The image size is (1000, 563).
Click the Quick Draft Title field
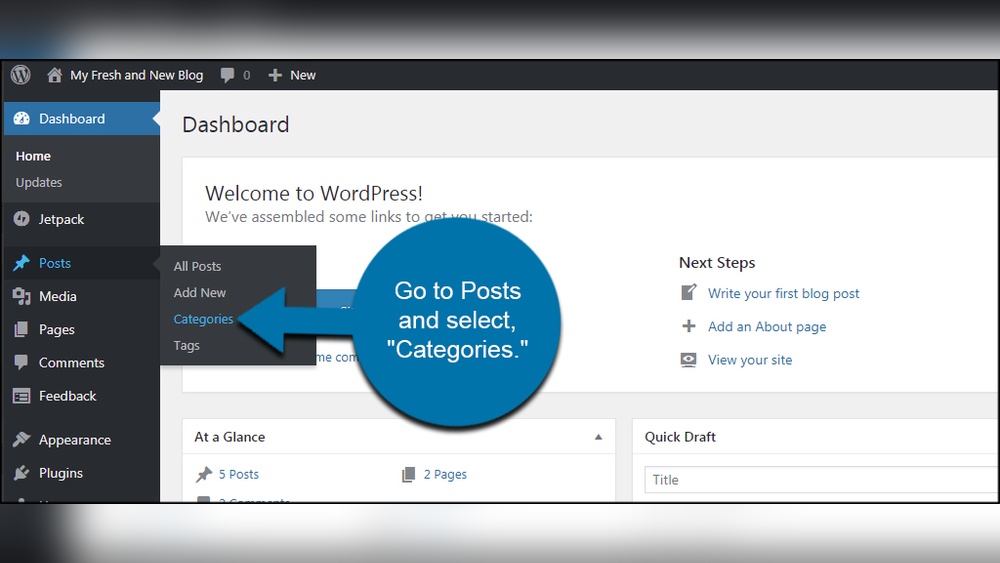pyautogui.click(x=821, y=479)
